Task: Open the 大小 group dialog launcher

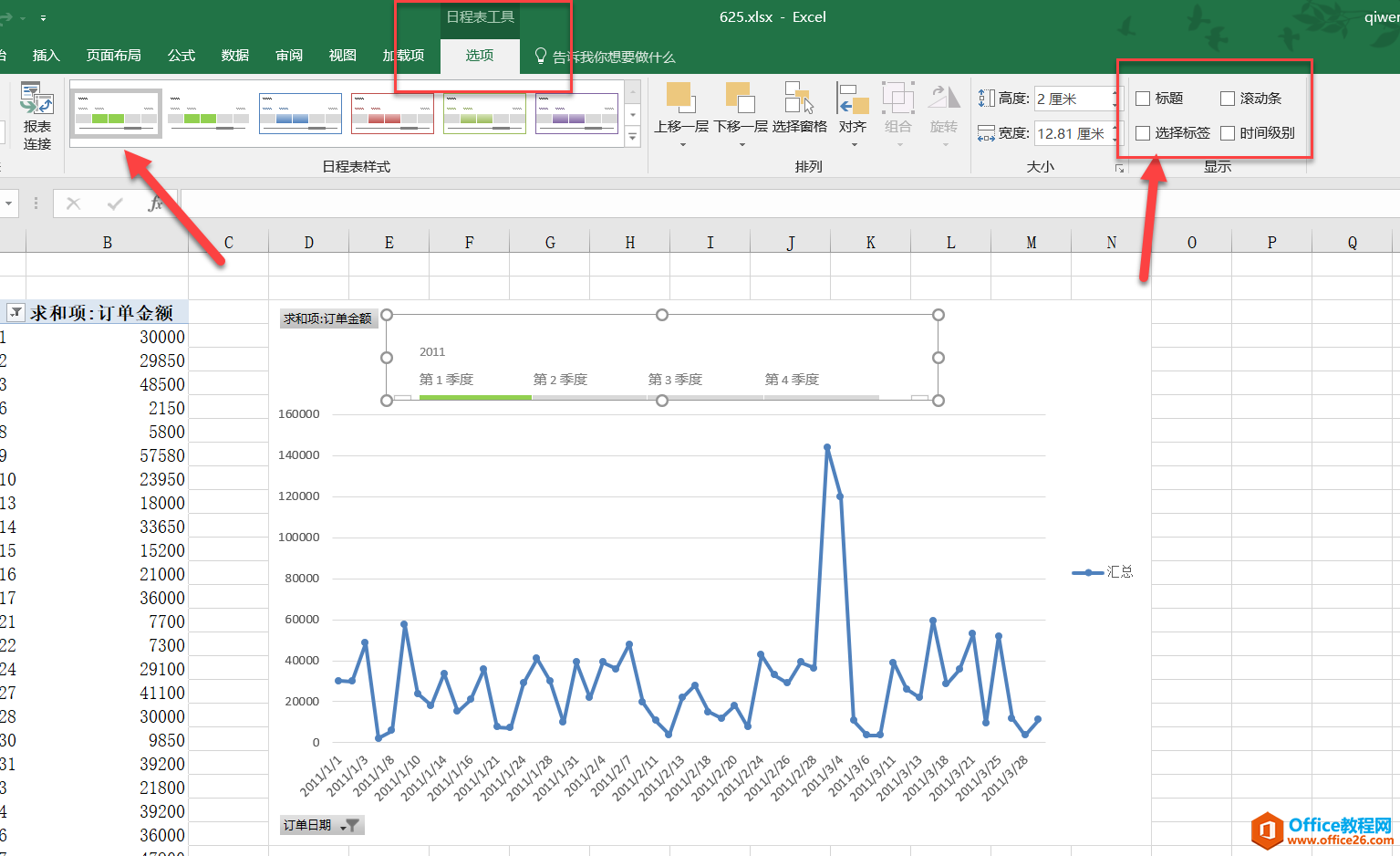Action: [1119, 168]
